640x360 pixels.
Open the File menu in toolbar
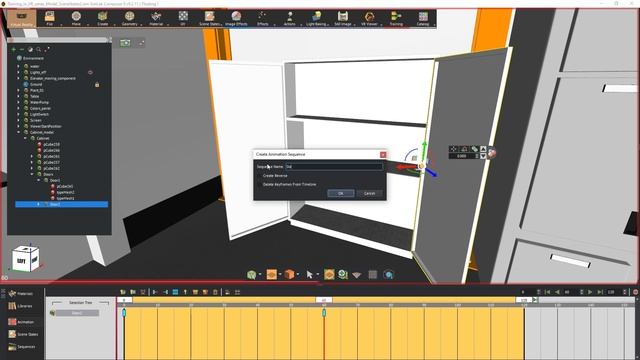(x=49, y=18)
